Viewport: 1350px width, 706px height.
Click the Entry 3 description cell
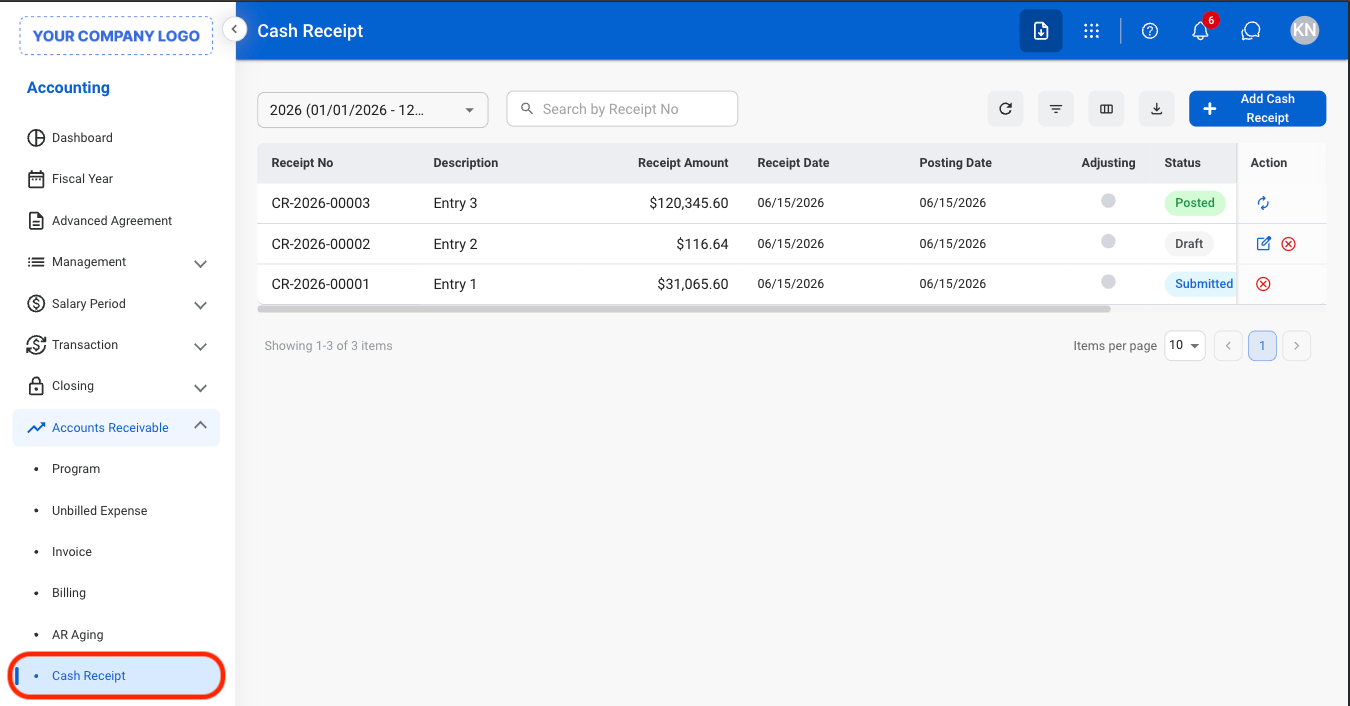point(455,203)
